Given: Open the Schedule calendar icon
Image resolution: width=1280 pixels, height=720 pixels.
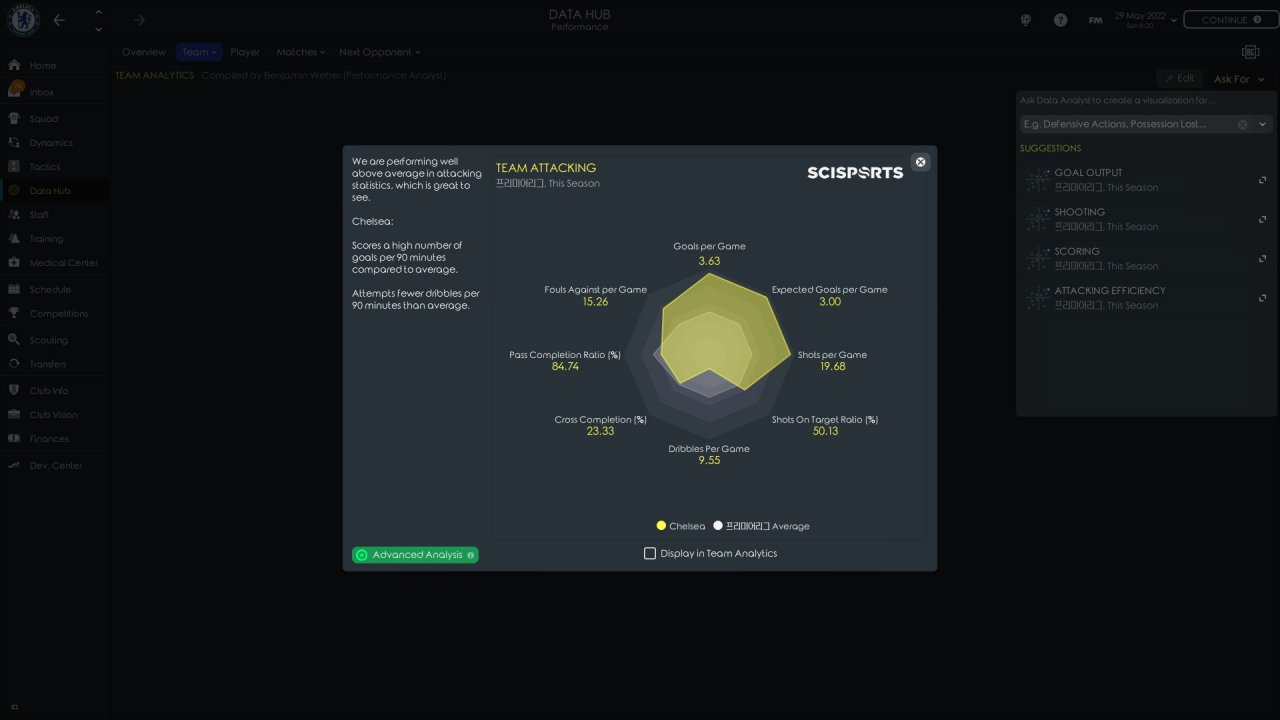Looking at the screenshot, I should coord(14,289).
